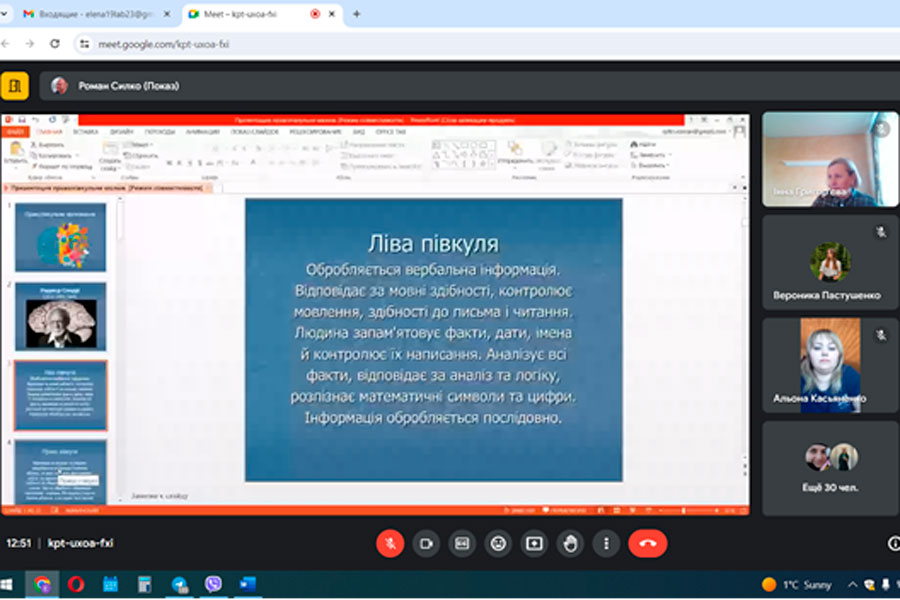900x600 pixels.
Task: Open Calculator from the taskbar
Action: (145, 584)
